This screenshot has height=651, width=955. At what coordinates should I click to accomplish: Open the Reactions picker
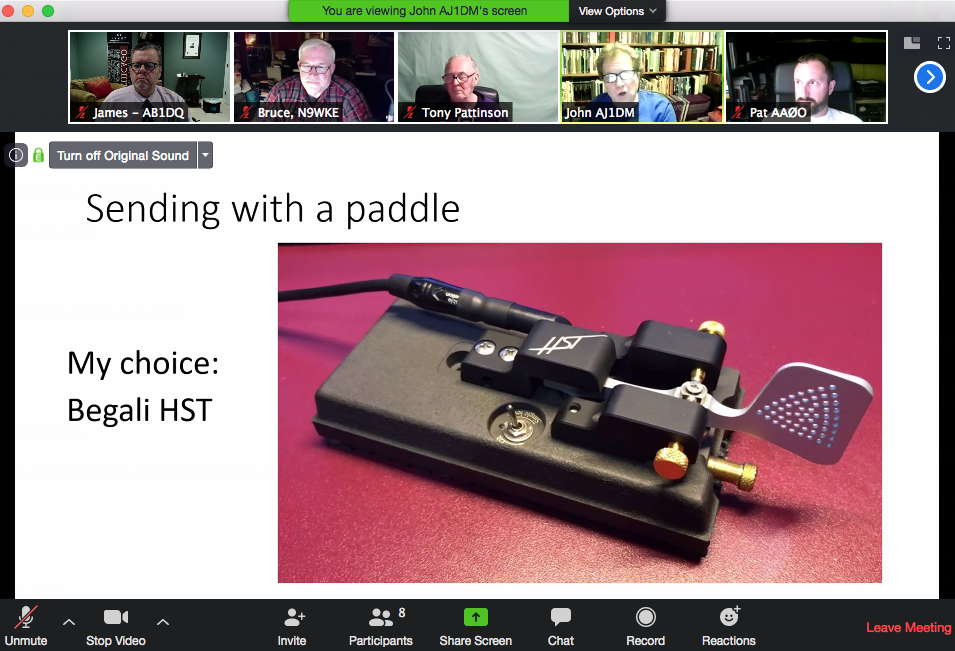point(729,618)
